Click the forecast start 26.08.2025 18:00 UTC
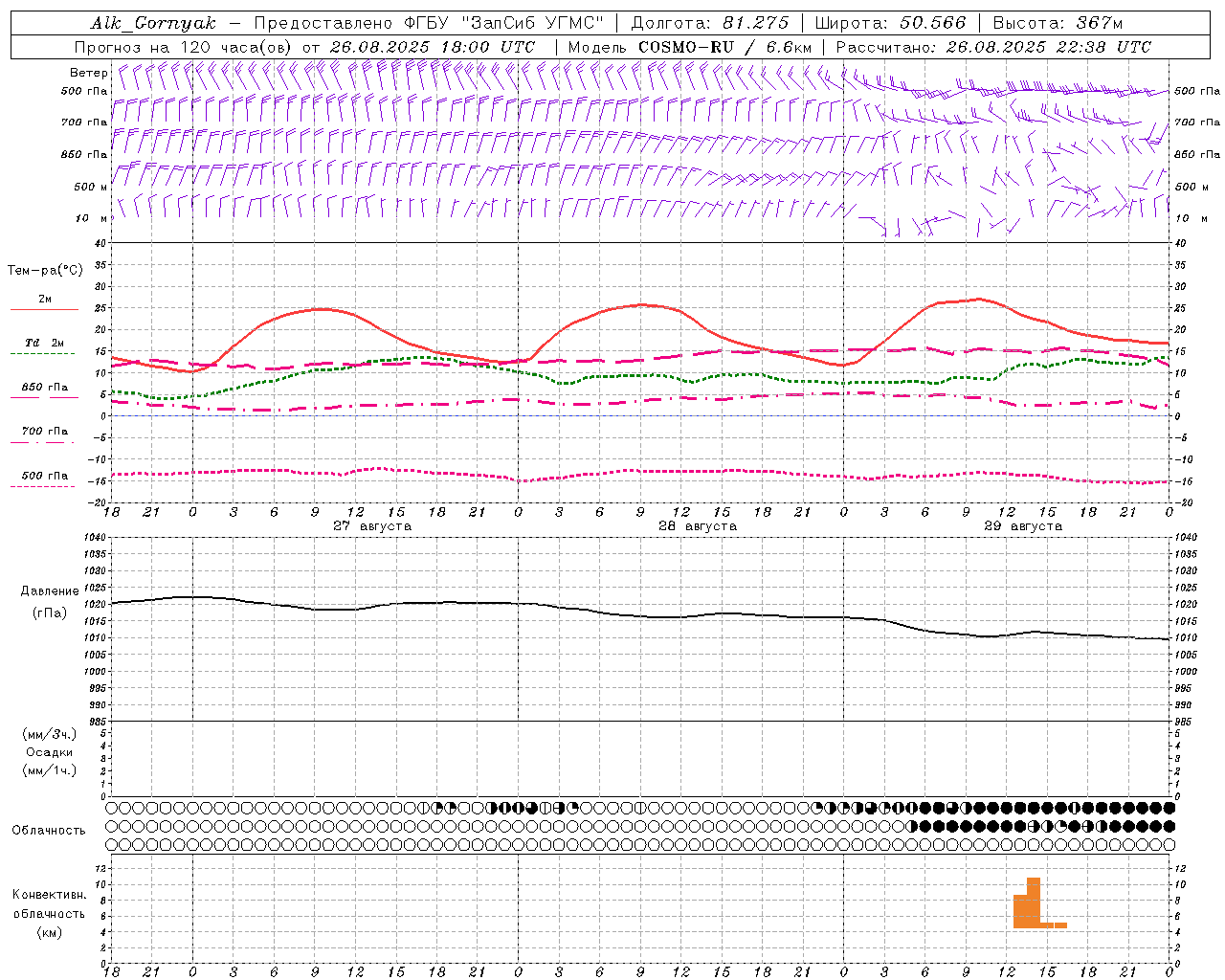1225x980 pixels. click(x=432, y=47)
